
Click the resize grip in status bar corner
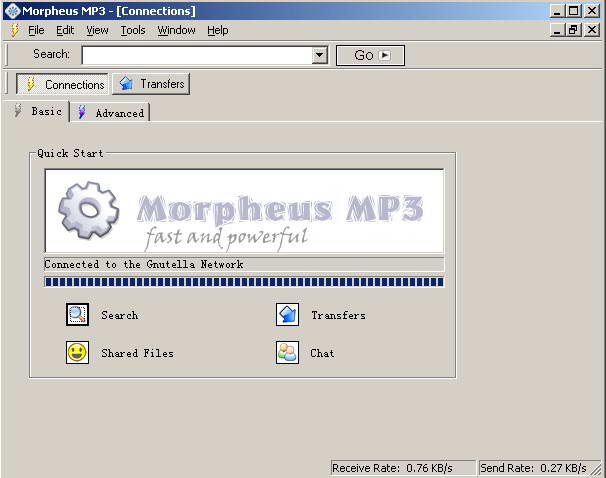tap(595, 469)
